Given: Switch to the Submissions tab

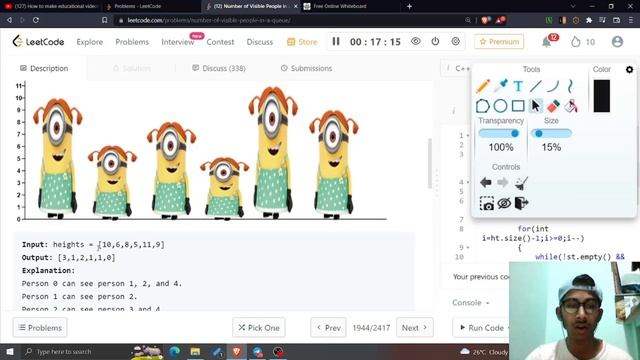Looking at the screenshot, I should pyautogui.click(x=306, y=68).
